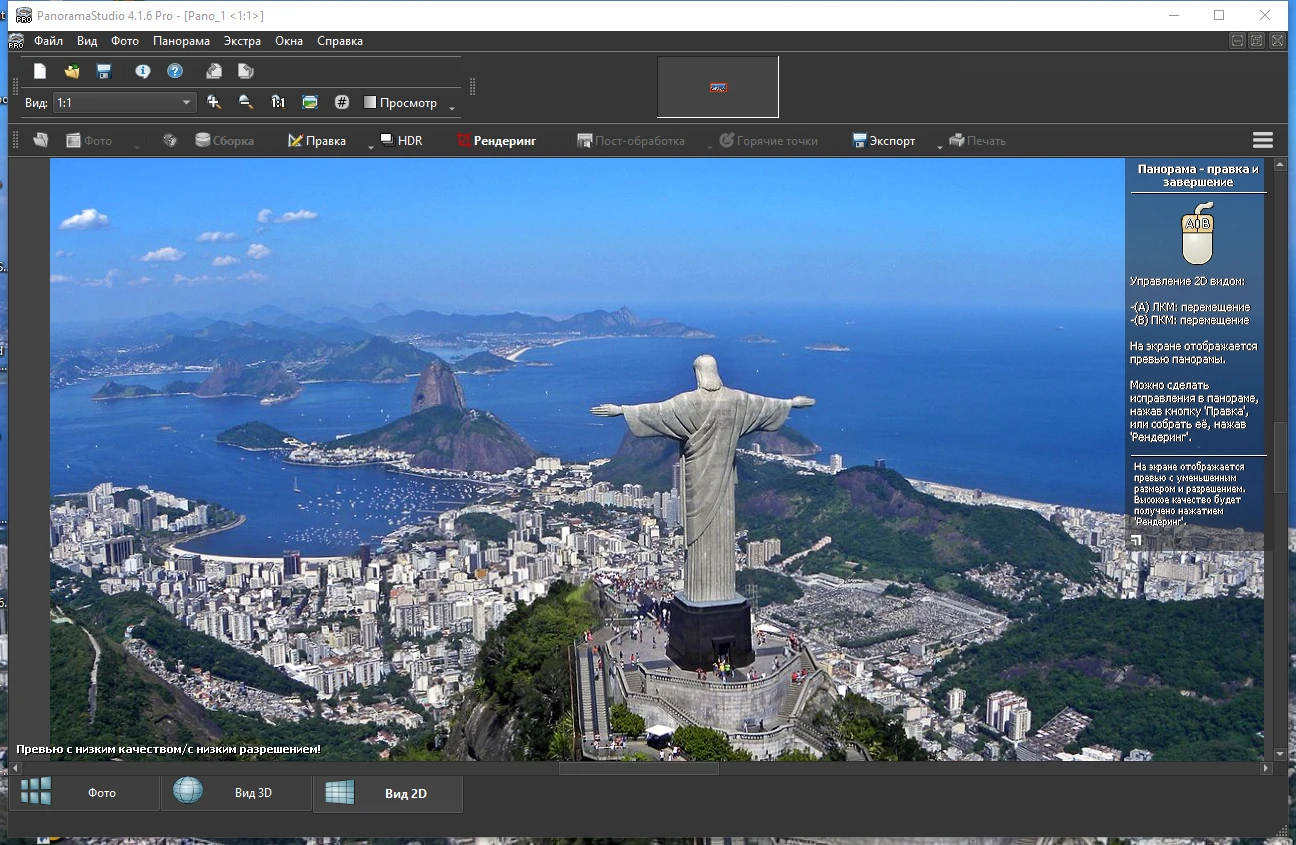Click the blue info bubble icon
Viewport: 1296px width, 845px height.
pos(143,71)
